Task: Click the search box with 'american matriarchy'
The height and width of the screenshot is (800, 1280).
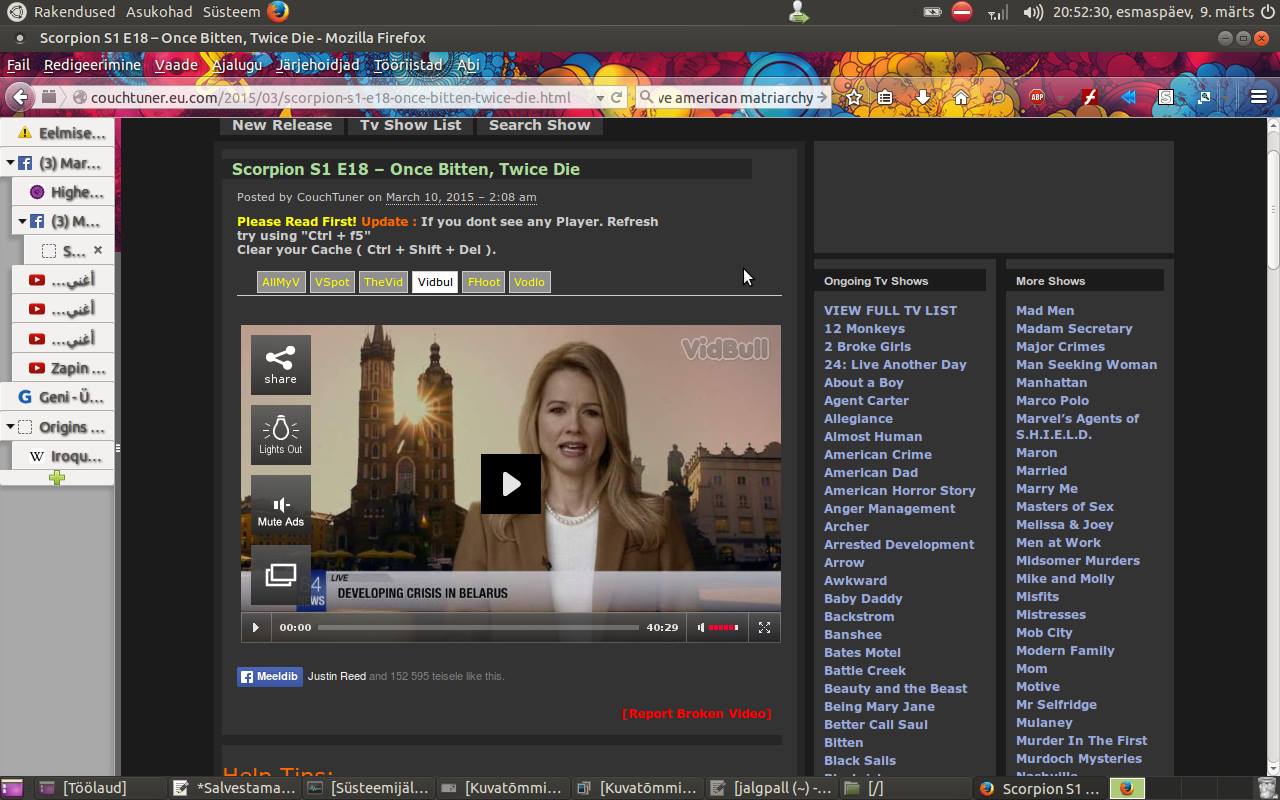Action: pyautogui.click(x=735, y=97)
